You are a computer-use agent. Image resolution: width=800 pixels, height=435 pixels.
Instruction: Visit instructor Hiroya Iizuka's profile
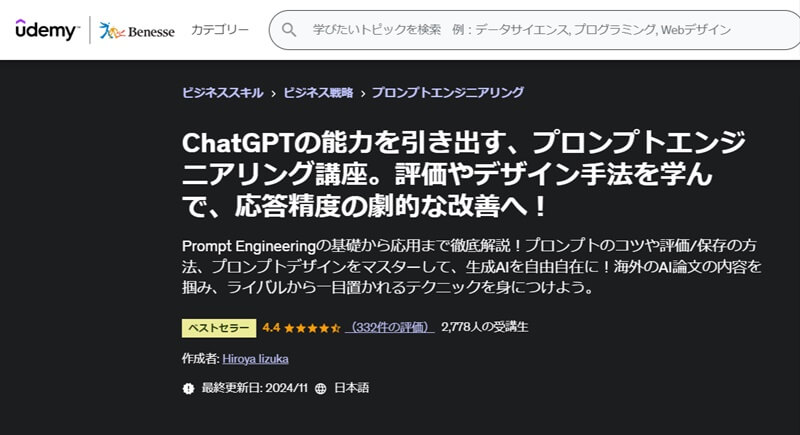click(x=255, y=358)
